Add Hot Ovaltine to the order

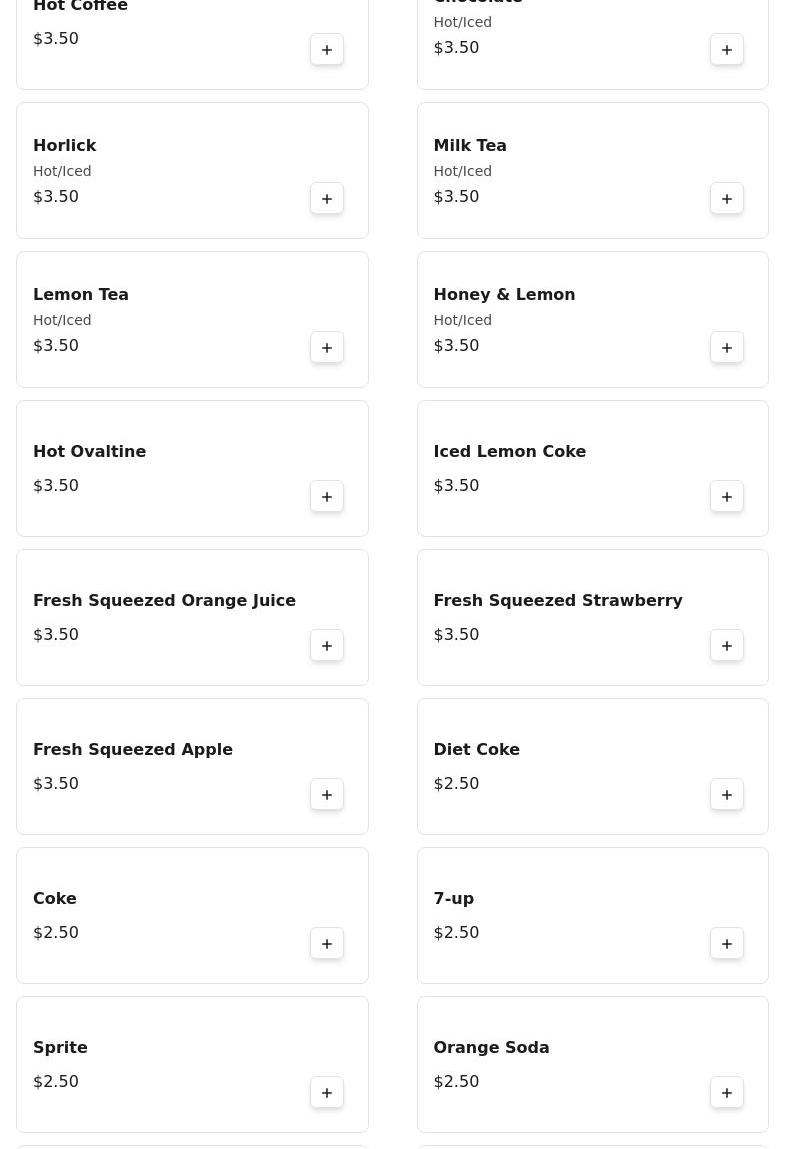(x=327, y=497)
